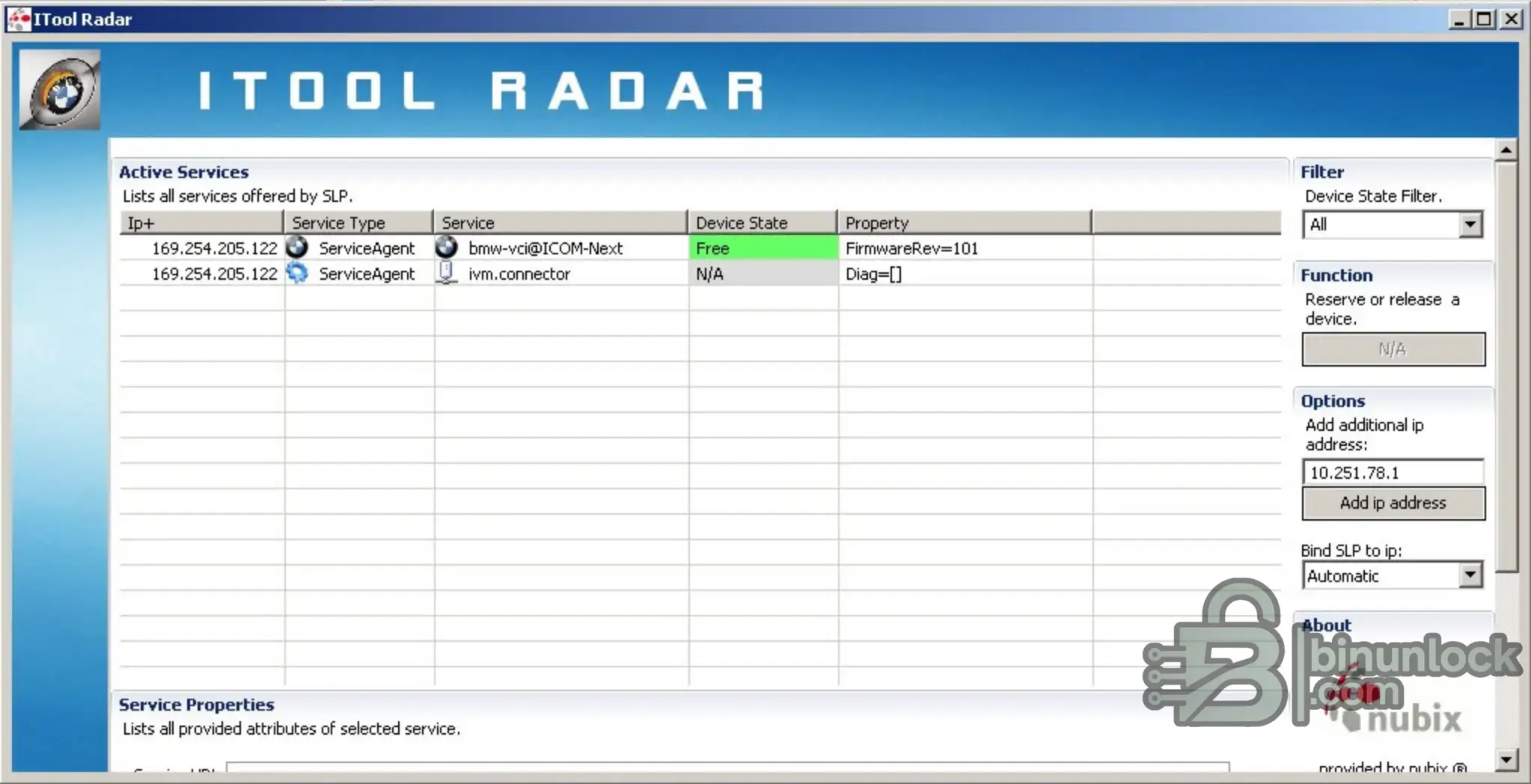Image resolution: width=1531 pixels, height=784 pixels.
Task: Click the BMW icon next to bmw-vci@ICOM-Next
Action: pyautogui.click(x=447, y=247)
